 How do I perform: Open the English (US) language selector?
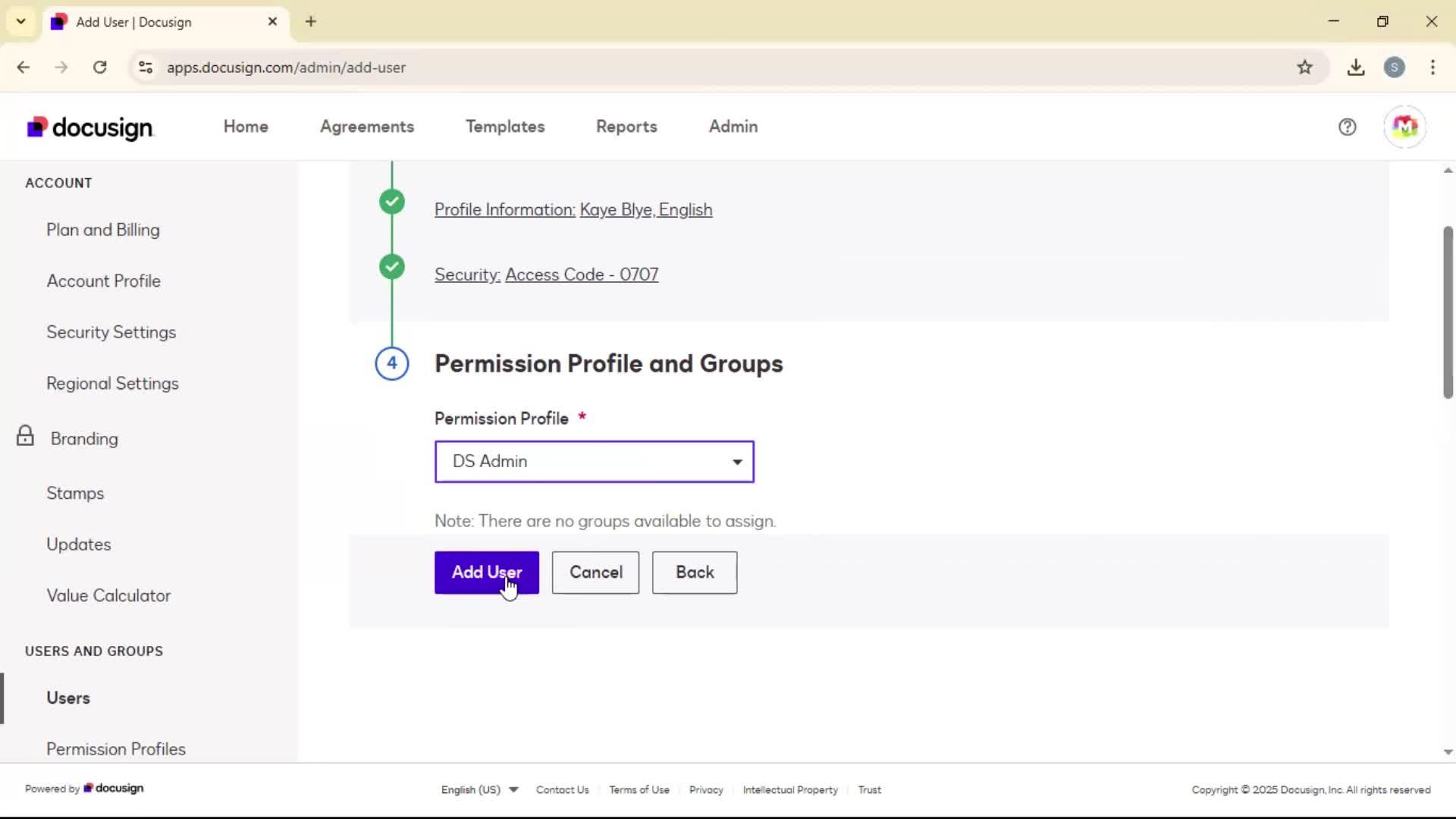tap(479, 789)
